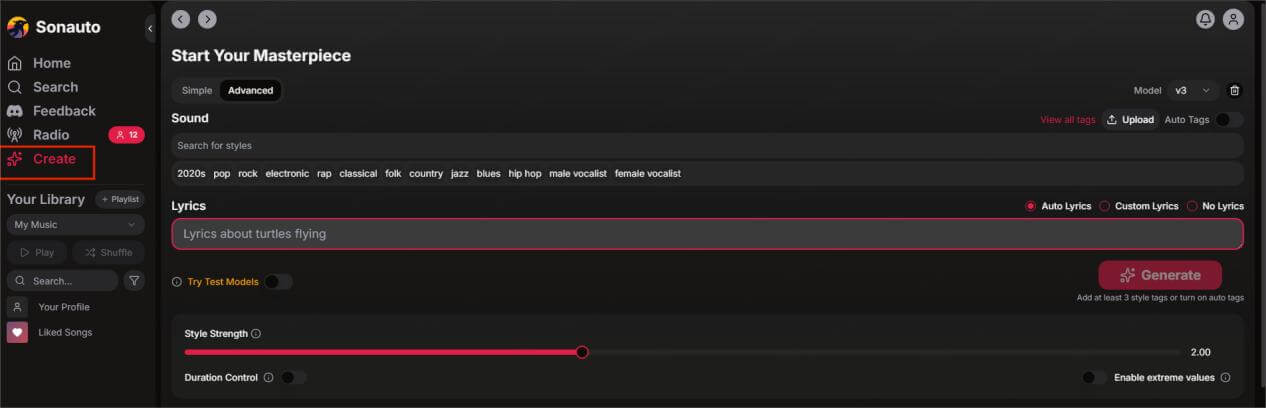Collapse the sidebar with the chevron
This screenshot has width=1266, height=408.
pyautogui.click(x=150, y=29)
